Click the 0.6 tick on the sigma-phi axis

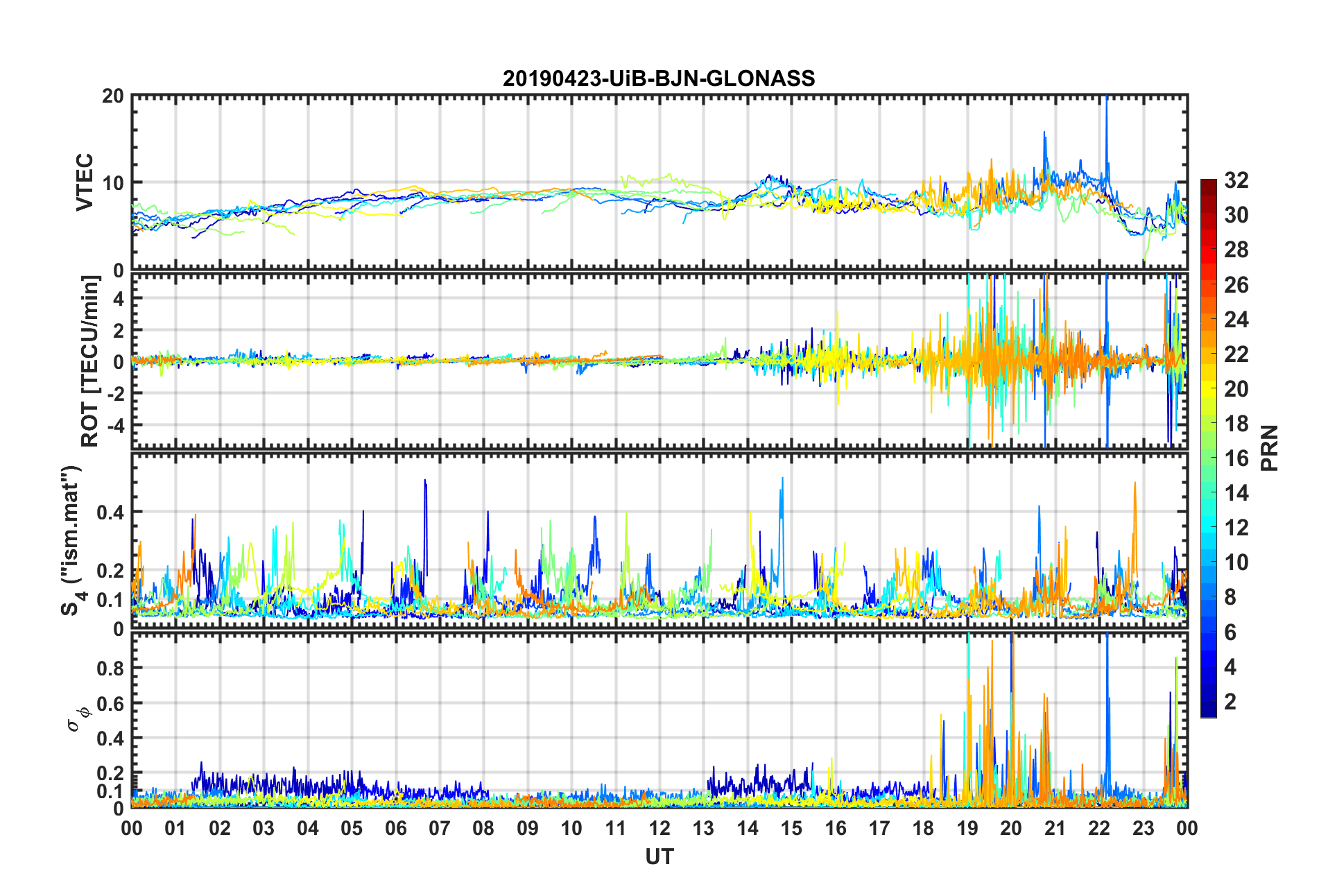point(110,703)
